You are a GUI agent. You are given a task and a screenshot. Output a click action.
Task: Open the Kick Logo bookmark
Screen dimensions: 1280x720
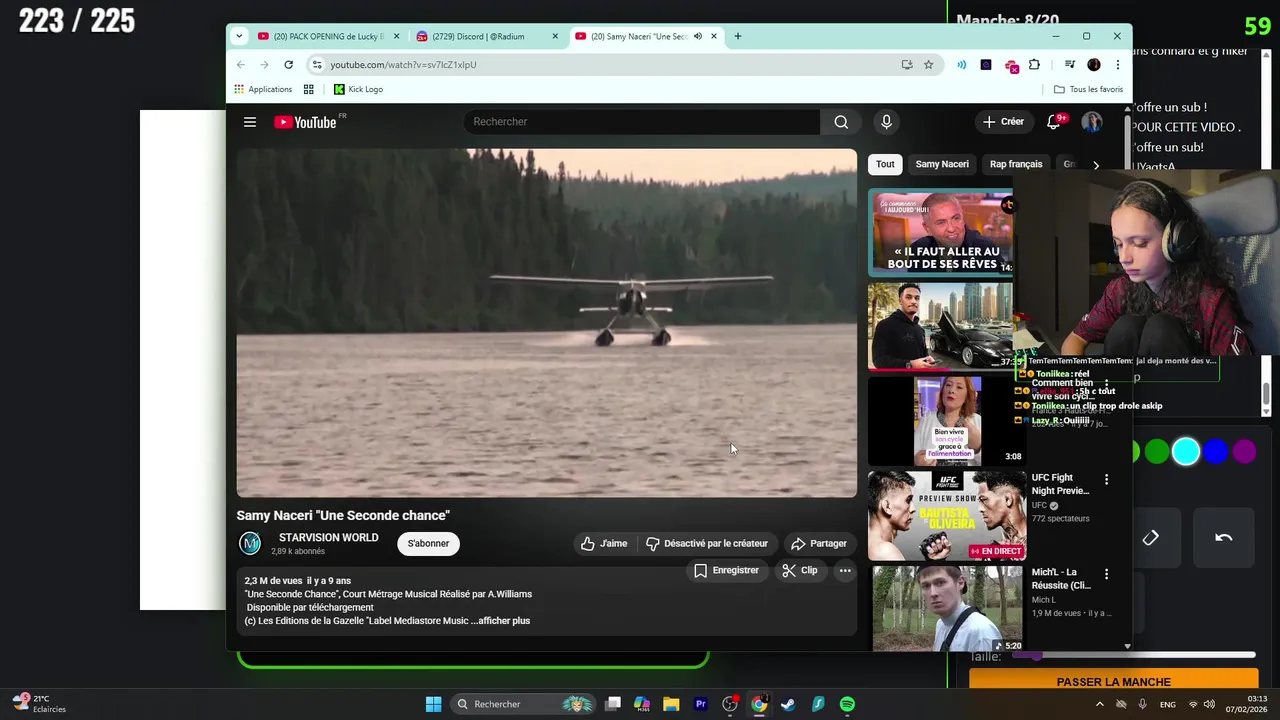(358, 89)
